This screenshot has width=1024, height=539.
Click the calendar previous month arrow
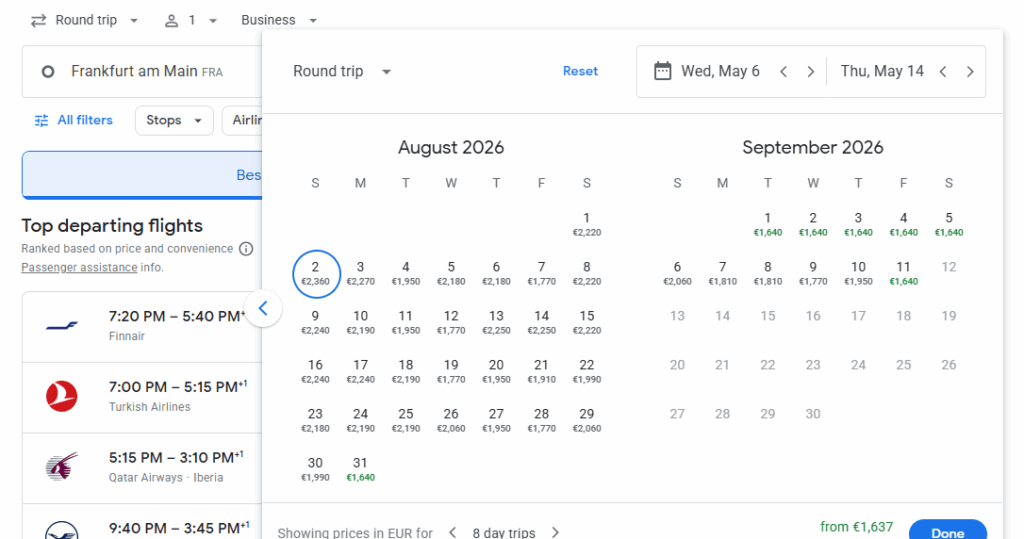(263, 308)
